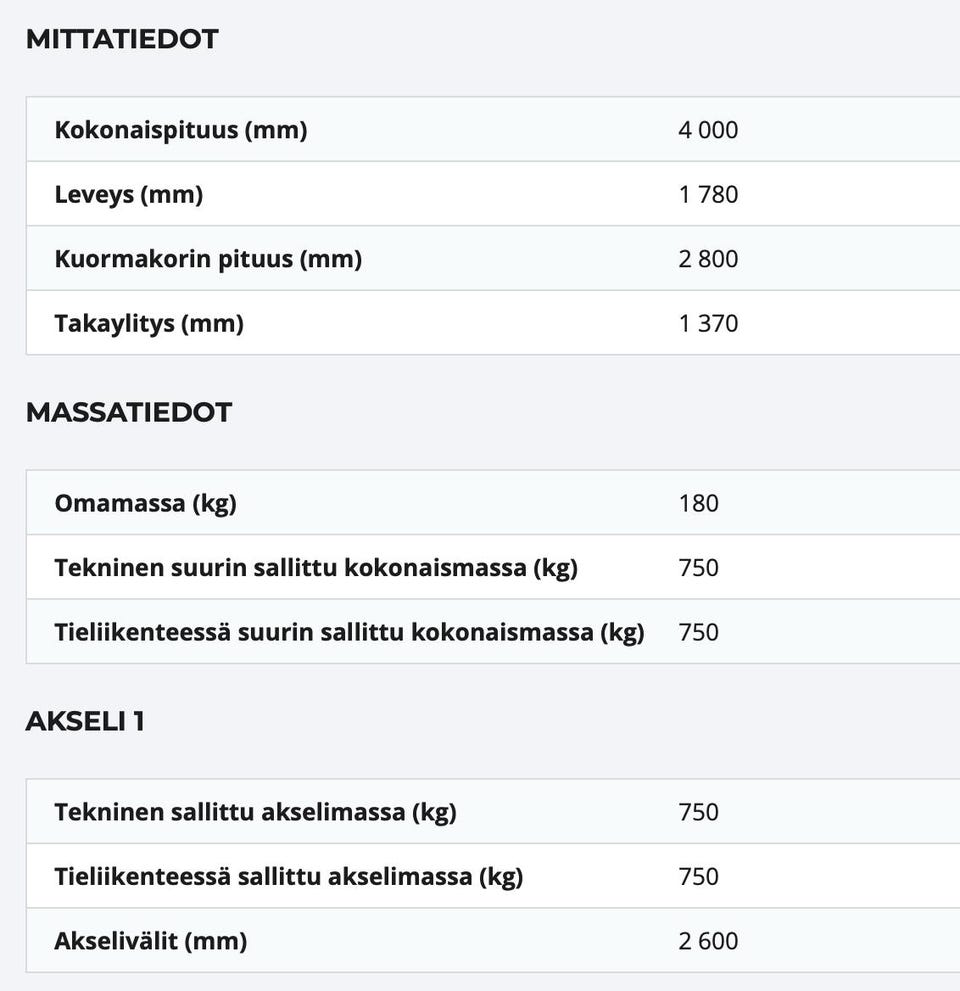
Task: Click the Tieliikenteessä suurin sallittu kokonaismassa value
Action: pos(698,632)
